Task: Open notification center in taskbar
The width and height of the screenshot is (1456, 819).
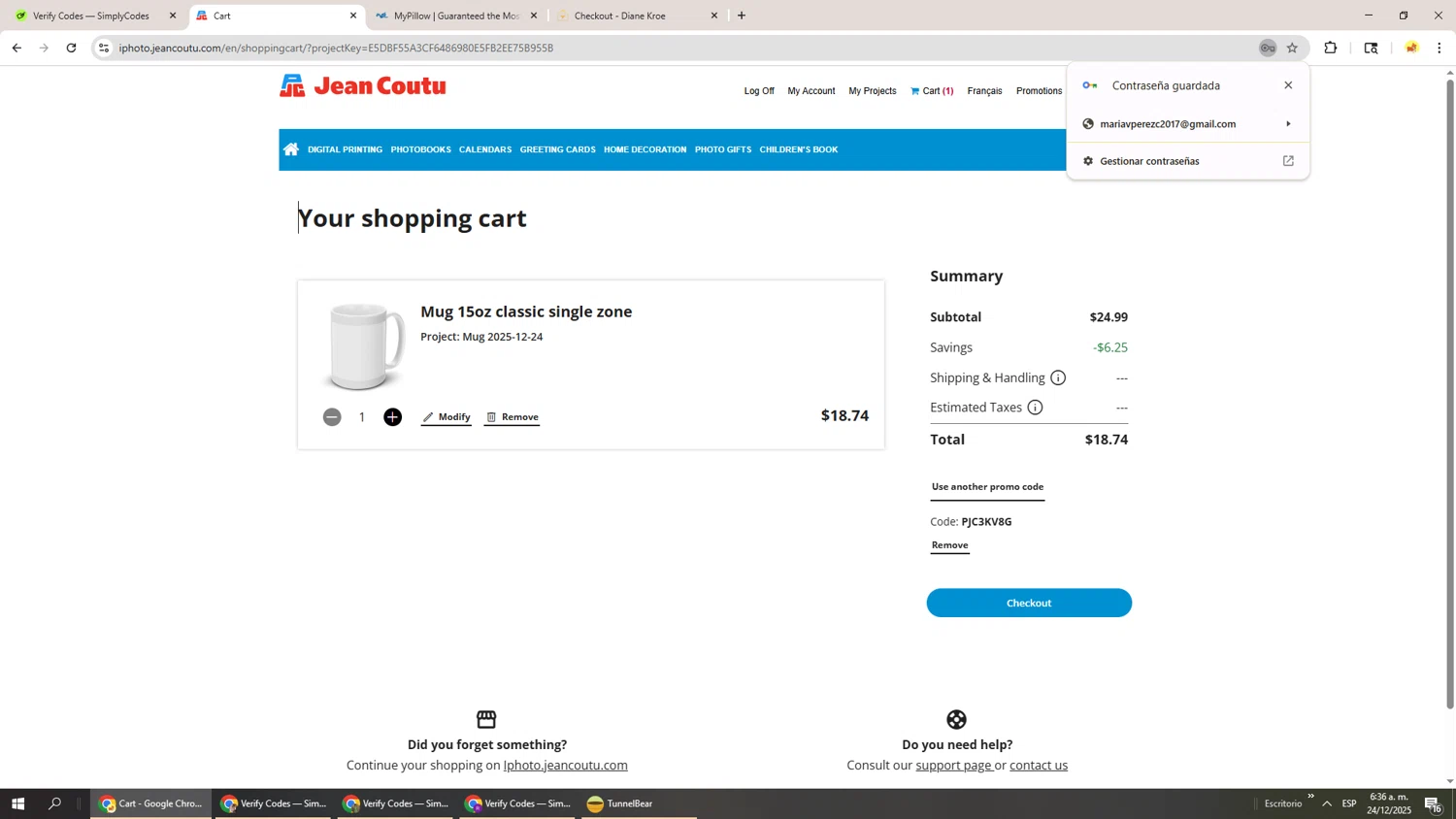Action: [1433, 803]
